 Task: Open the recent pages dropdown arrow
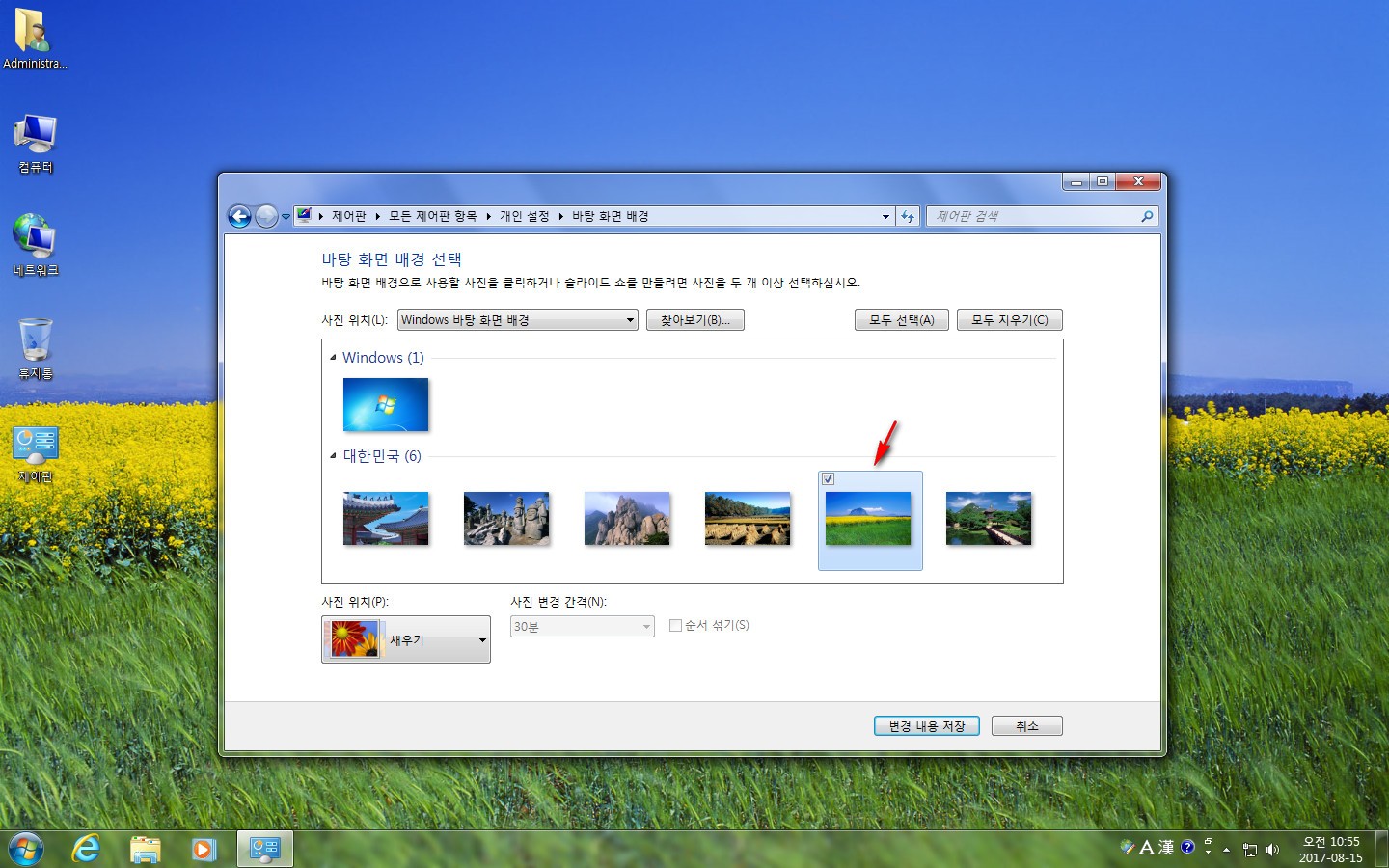tap(286, 217)
